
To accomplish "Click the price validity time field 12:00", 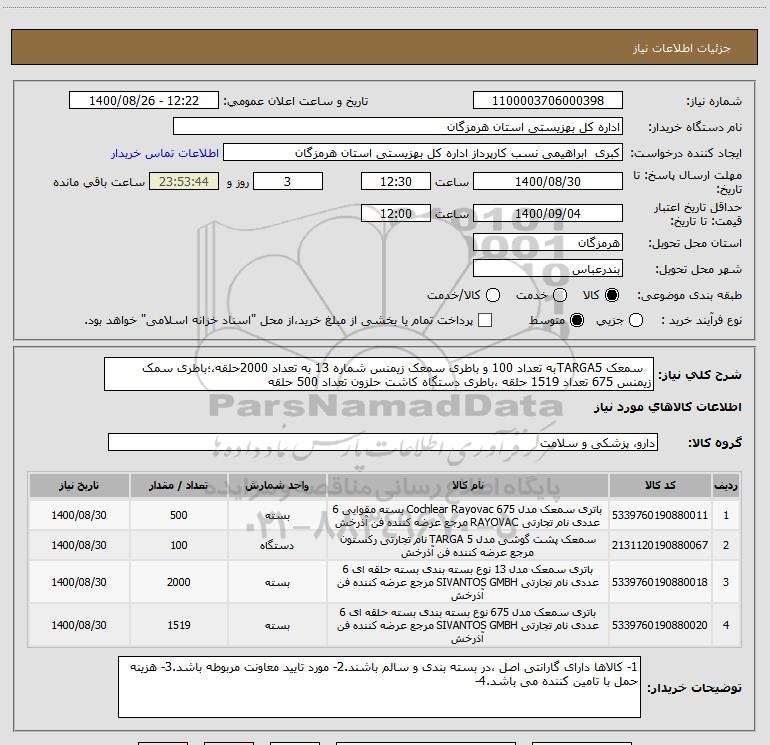I will 396,213.
